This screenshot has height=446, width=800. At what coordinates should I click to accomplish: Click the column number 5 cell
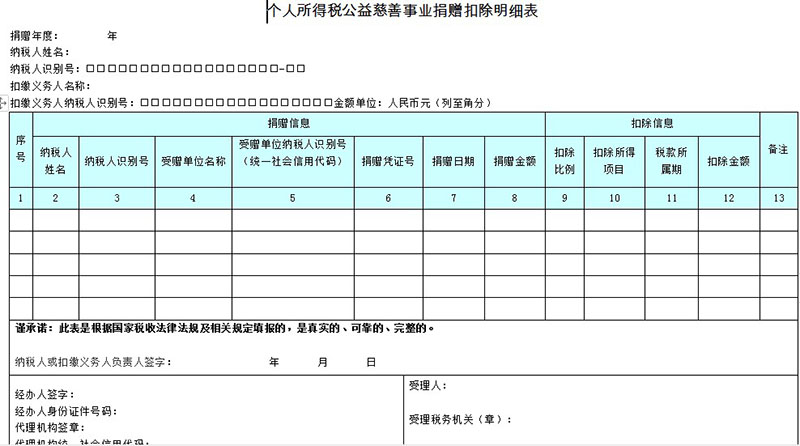(292, 198)
